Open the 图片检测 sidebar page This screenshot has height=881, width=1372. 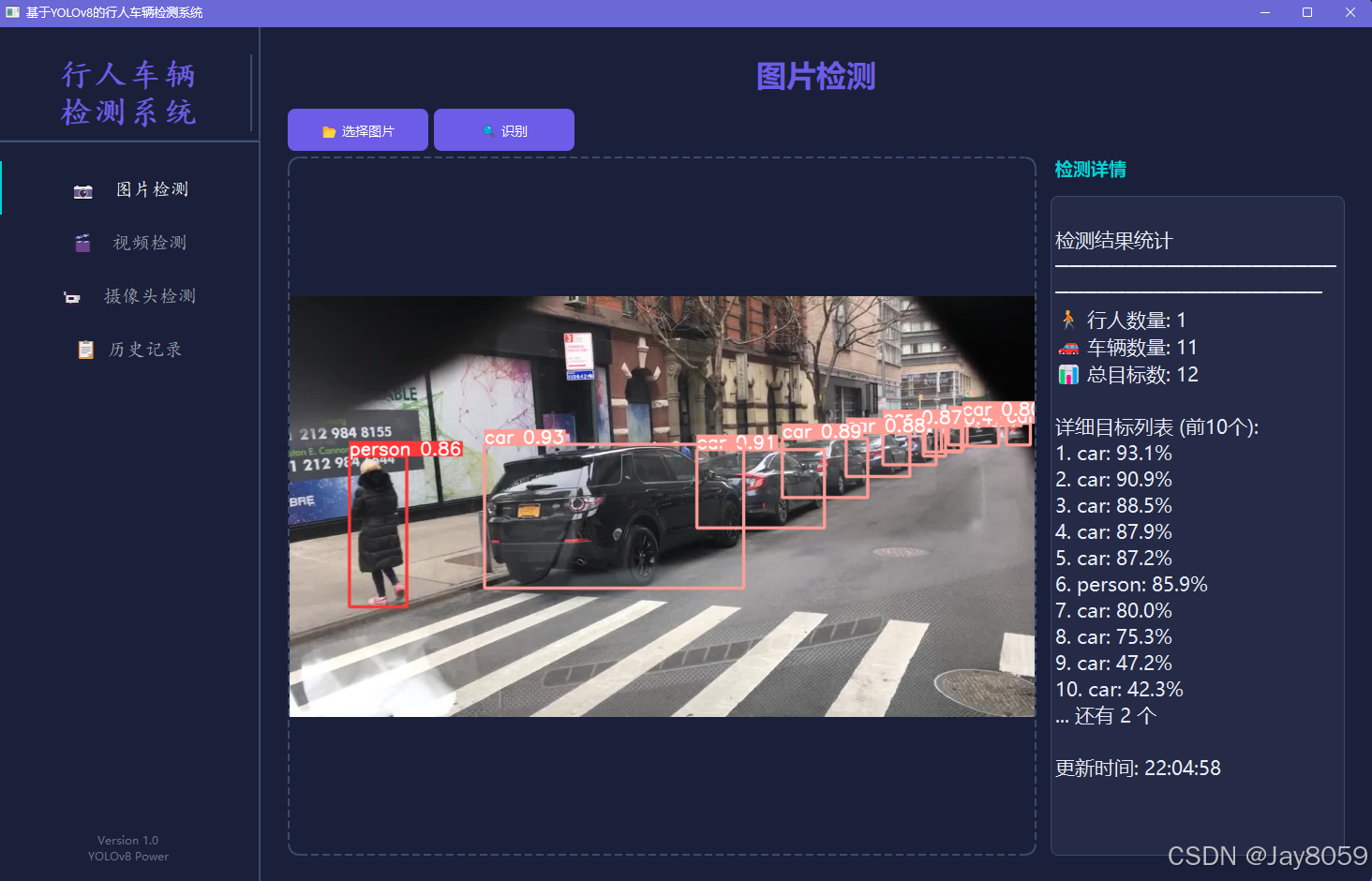pos(130,189)
